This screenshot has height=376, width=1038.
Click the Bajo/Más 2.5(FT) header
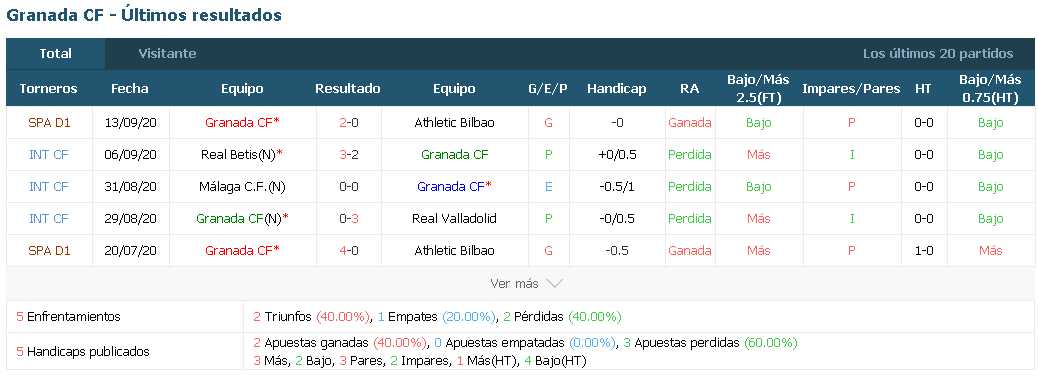pos(759,88)
